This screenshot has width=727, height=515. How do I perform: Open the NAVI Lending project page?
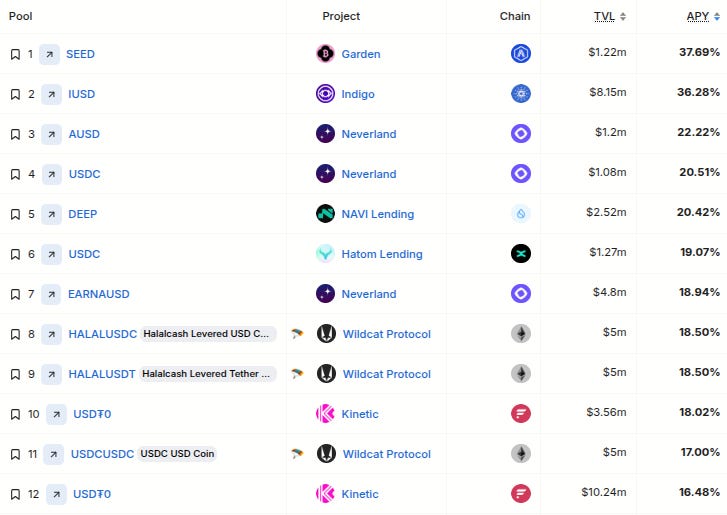pyautogui.click(x=378, y=214)
